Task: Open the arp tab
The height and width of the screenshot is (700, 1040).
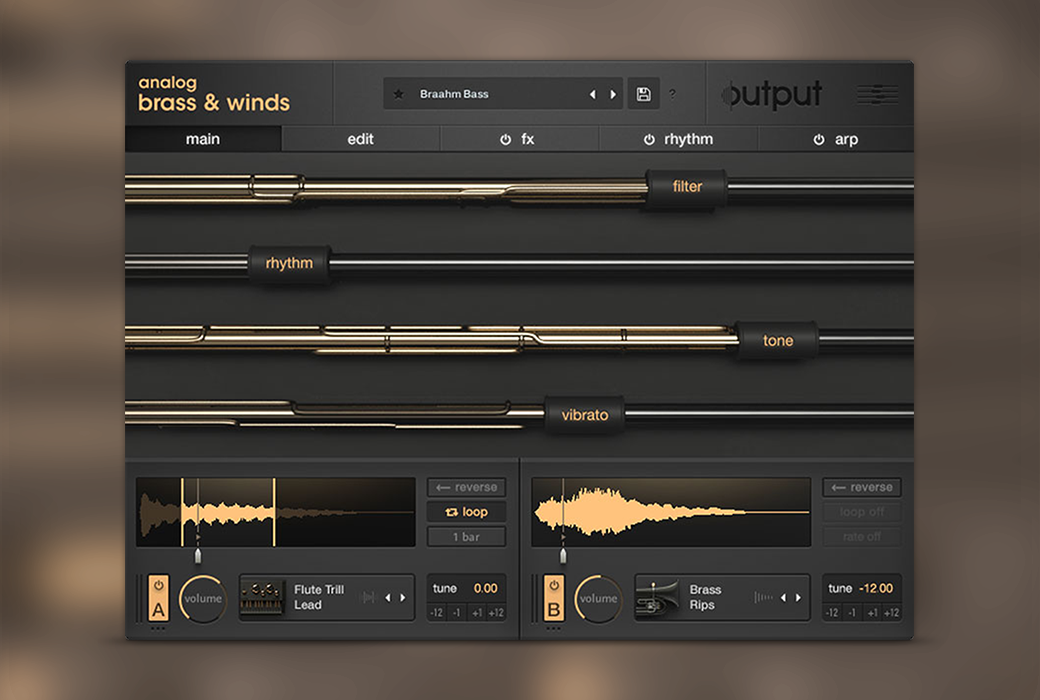Action: [836, 139]
